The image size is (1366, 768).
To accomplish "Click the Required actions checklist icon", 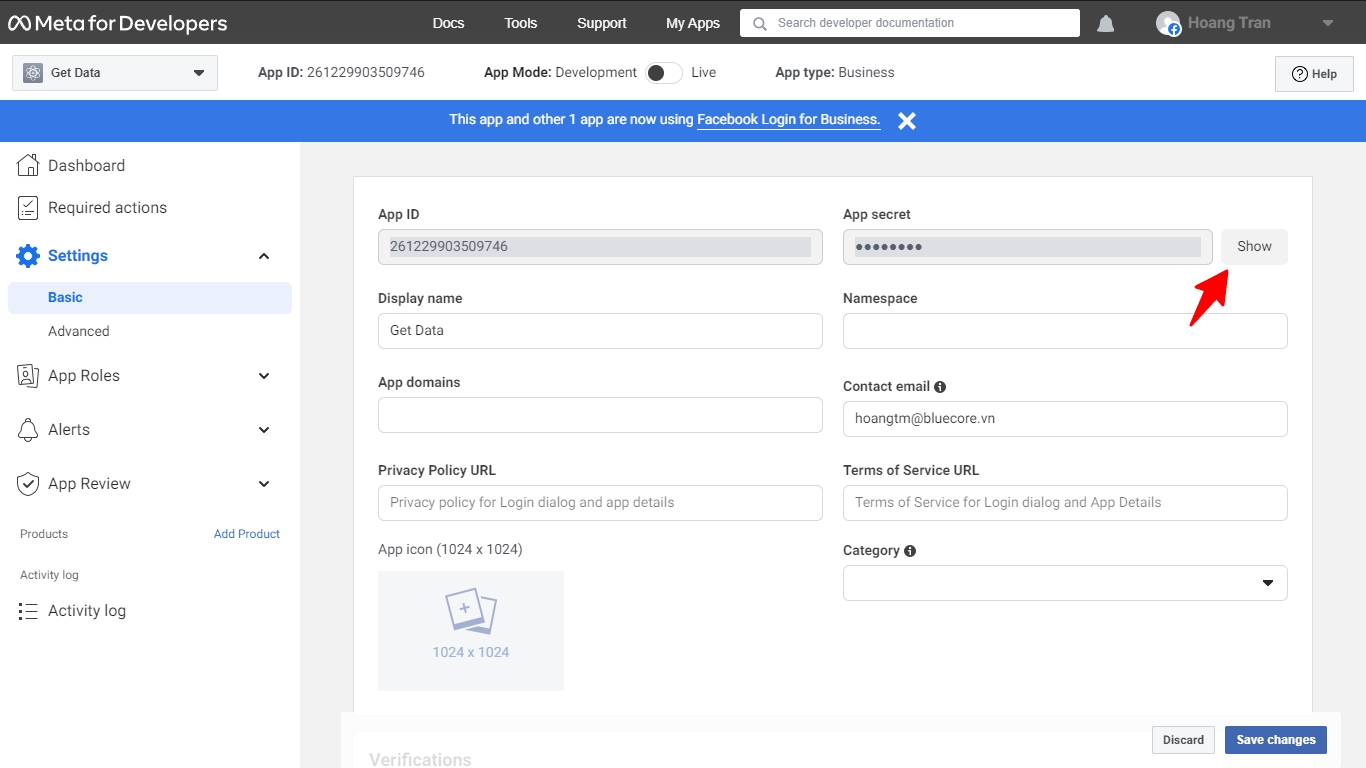I will (29, 208).
